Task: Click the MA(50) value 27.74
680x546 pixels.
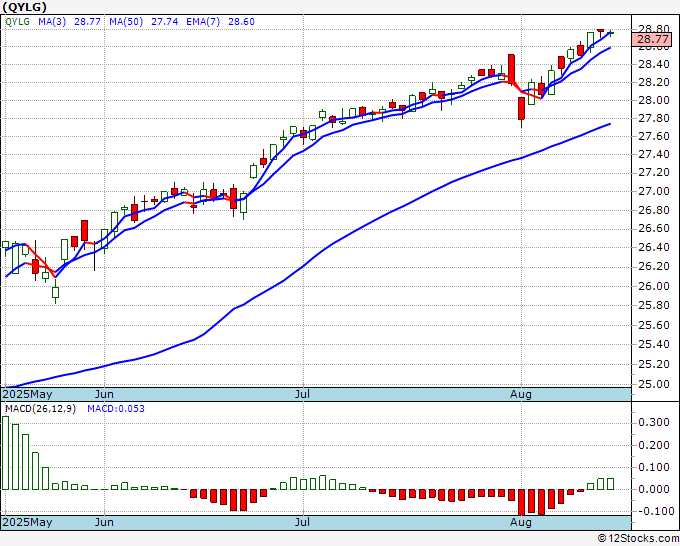Action: tap(164, 22)
